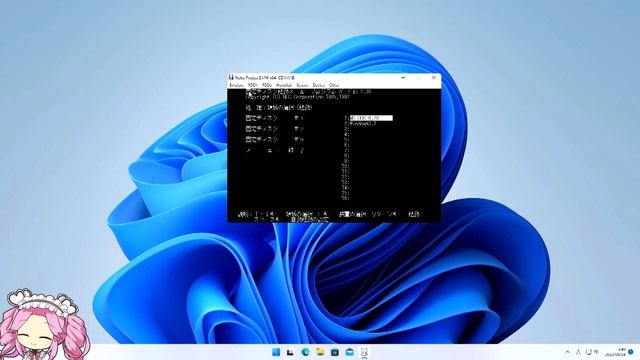Open the FDD1 menu
Image resolution: width=640 pixels, height=360 pixels.
coord(253,85)
